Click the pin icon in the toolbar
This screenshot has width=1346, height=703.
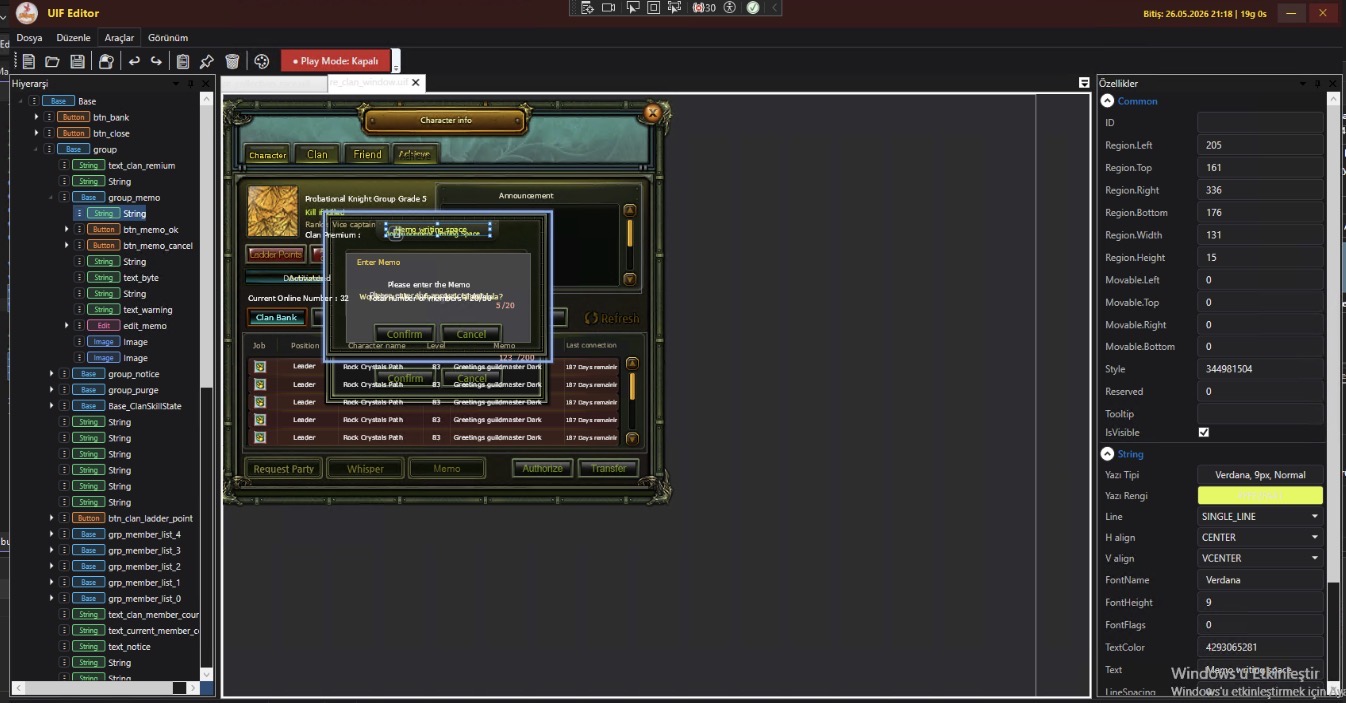[x=207, y=61]
